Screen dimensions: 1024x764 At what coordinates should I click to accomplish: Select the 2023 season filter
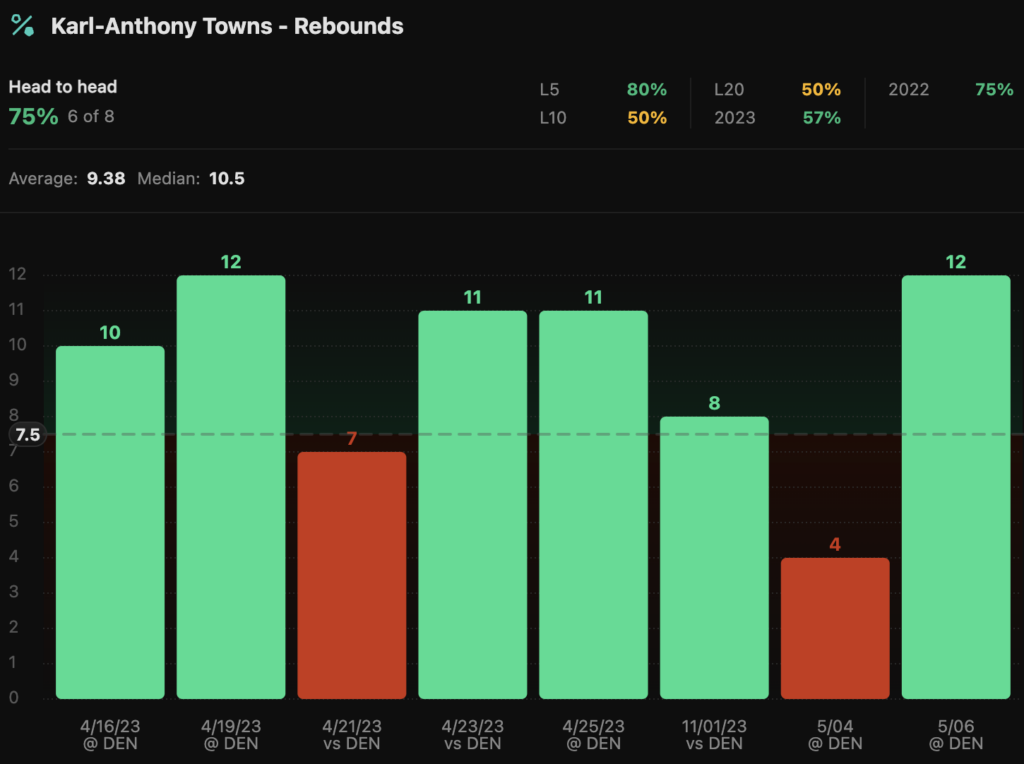tap(735, 118)
